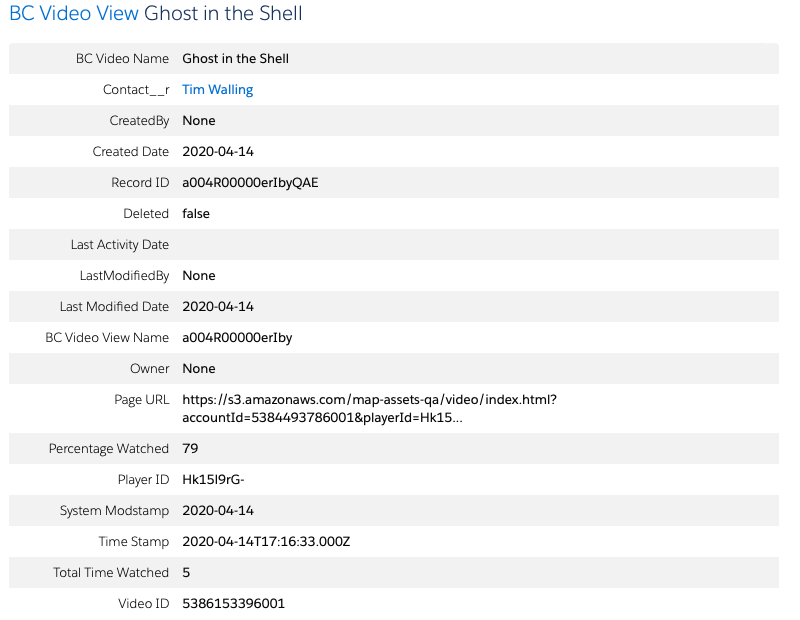Click the Time Stamp value

click(266, 542)
